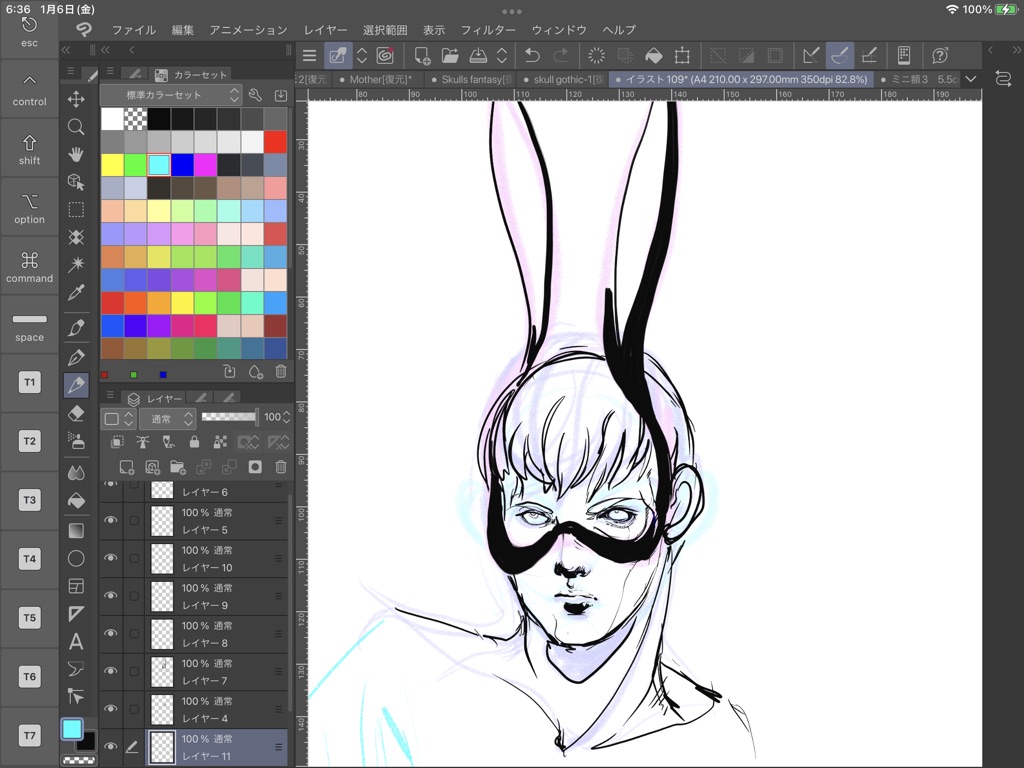1024x768 pixels.
Task: Toggle visibility of レイヤー 5
Action: point(111,520)
